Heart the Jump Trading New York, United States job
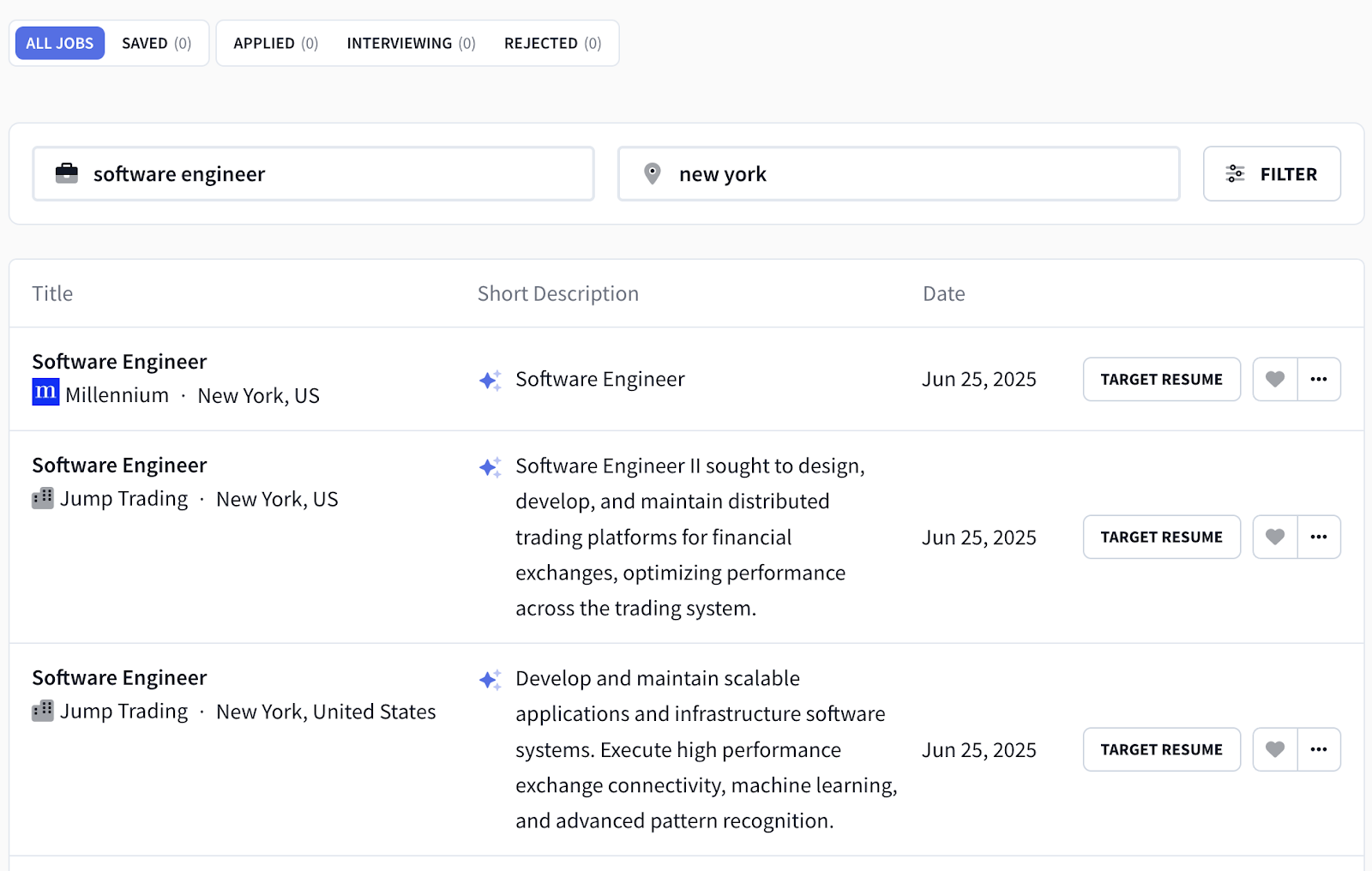 click(1275, 749)
